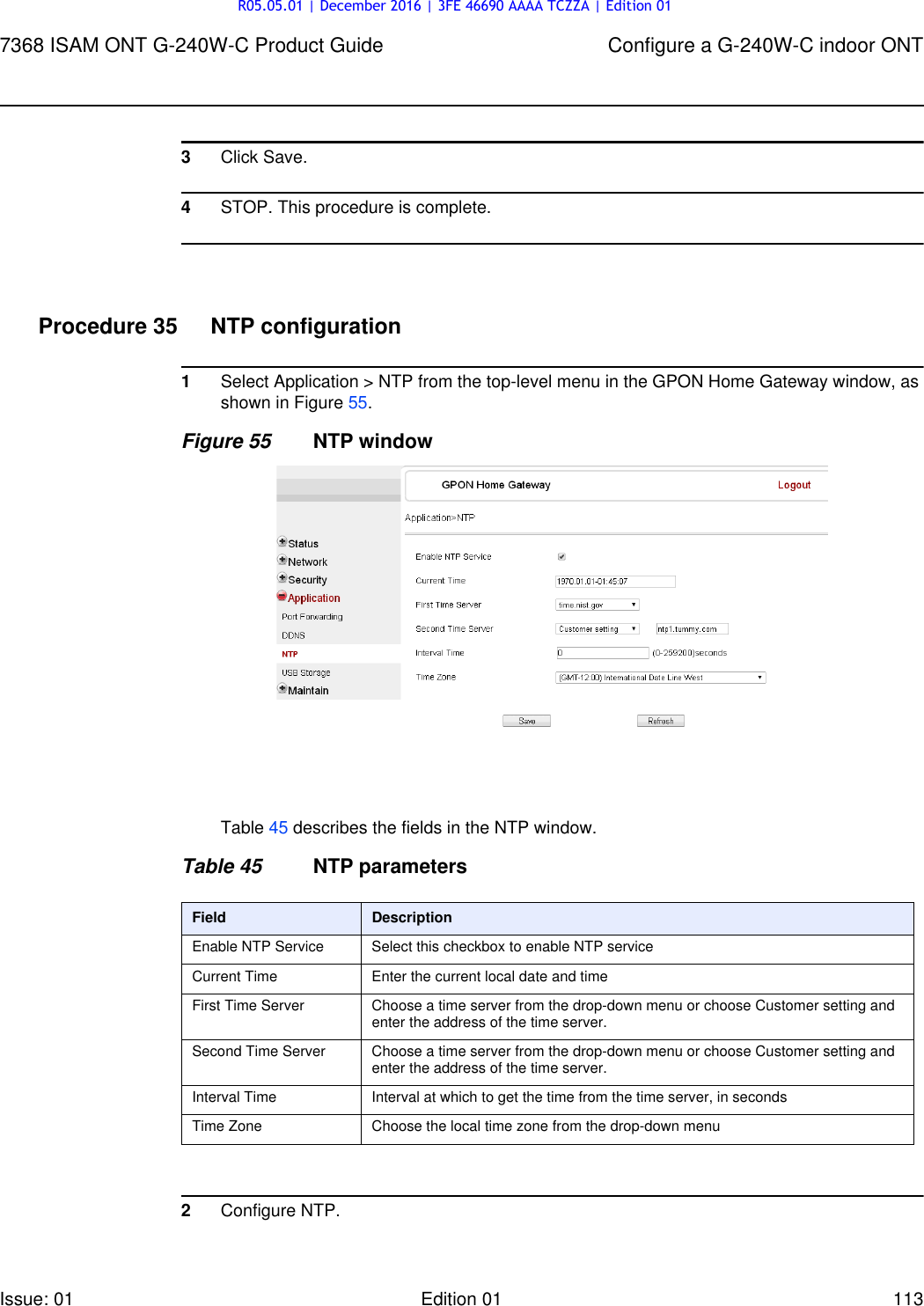This screenshot has width=924, height=1306.
Task: Click the Save button
Action: pyautogui.click(x=525, y=720)
